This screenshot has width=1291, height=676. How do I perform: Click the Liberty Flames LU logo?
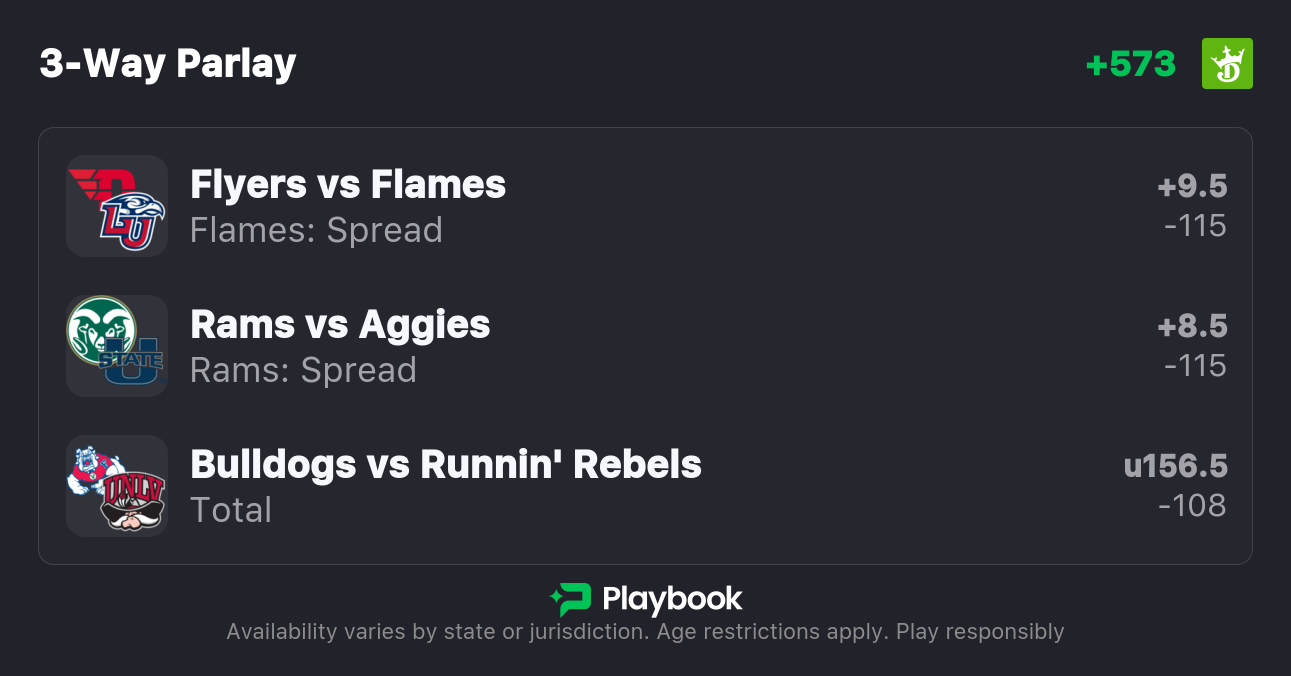click(132, 223)
